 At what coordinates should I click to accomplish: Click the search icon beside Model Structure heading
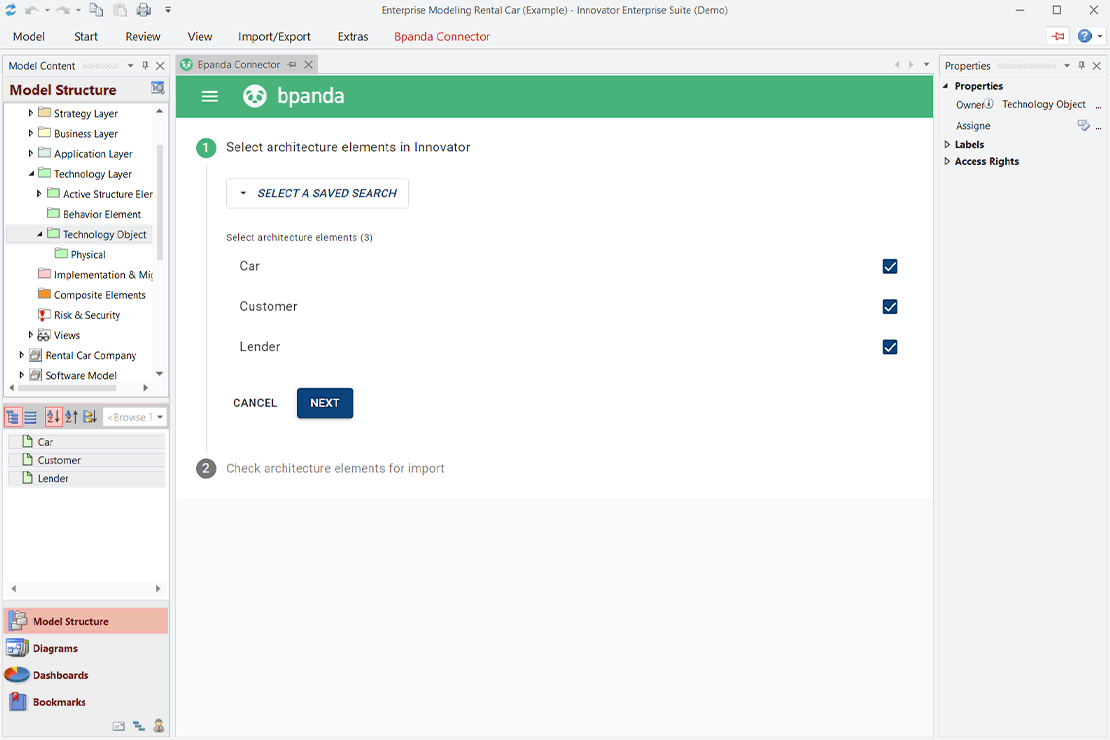point(157,88)
